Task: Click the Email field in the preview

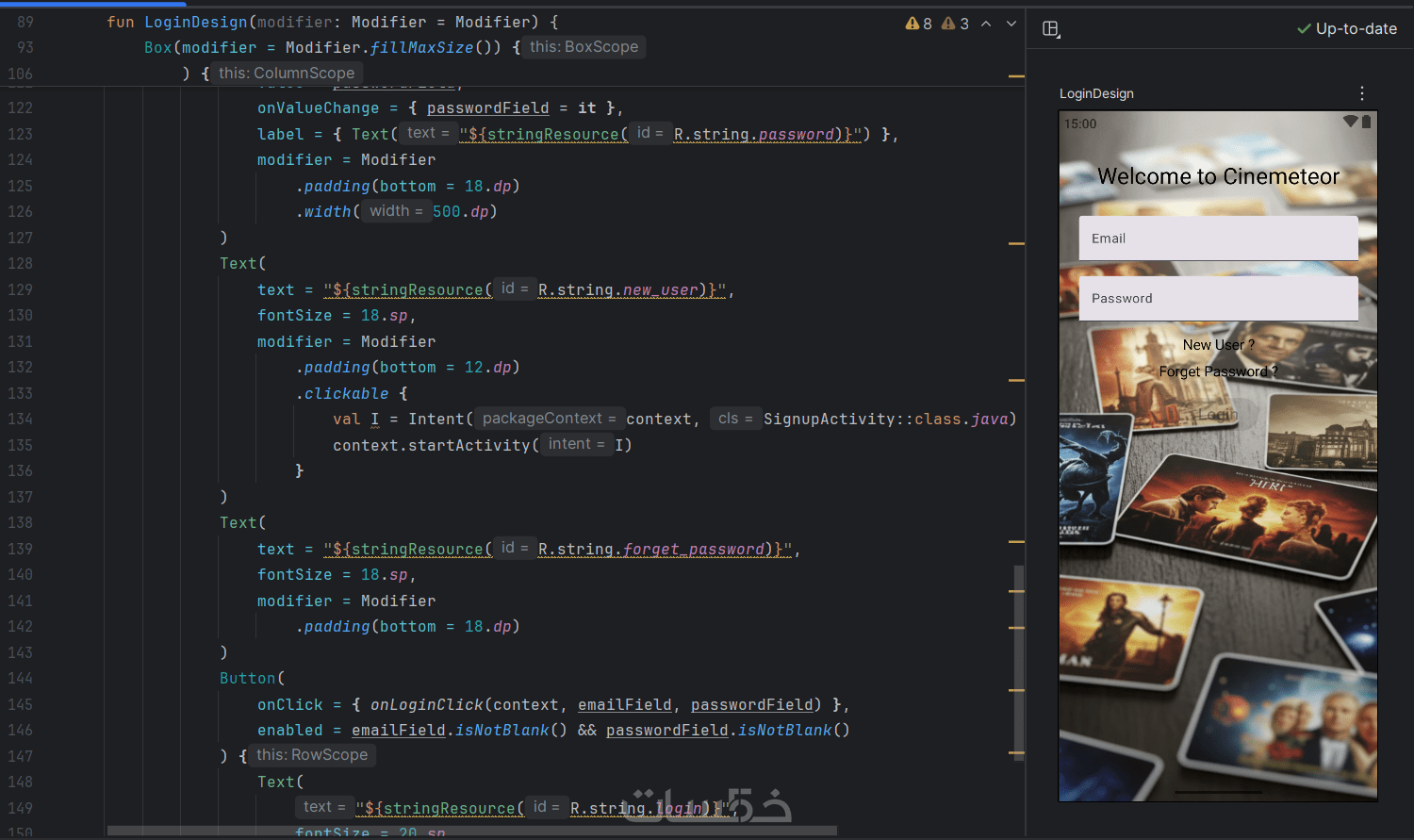Action: pyautogui.click(x=1219, y=239)
